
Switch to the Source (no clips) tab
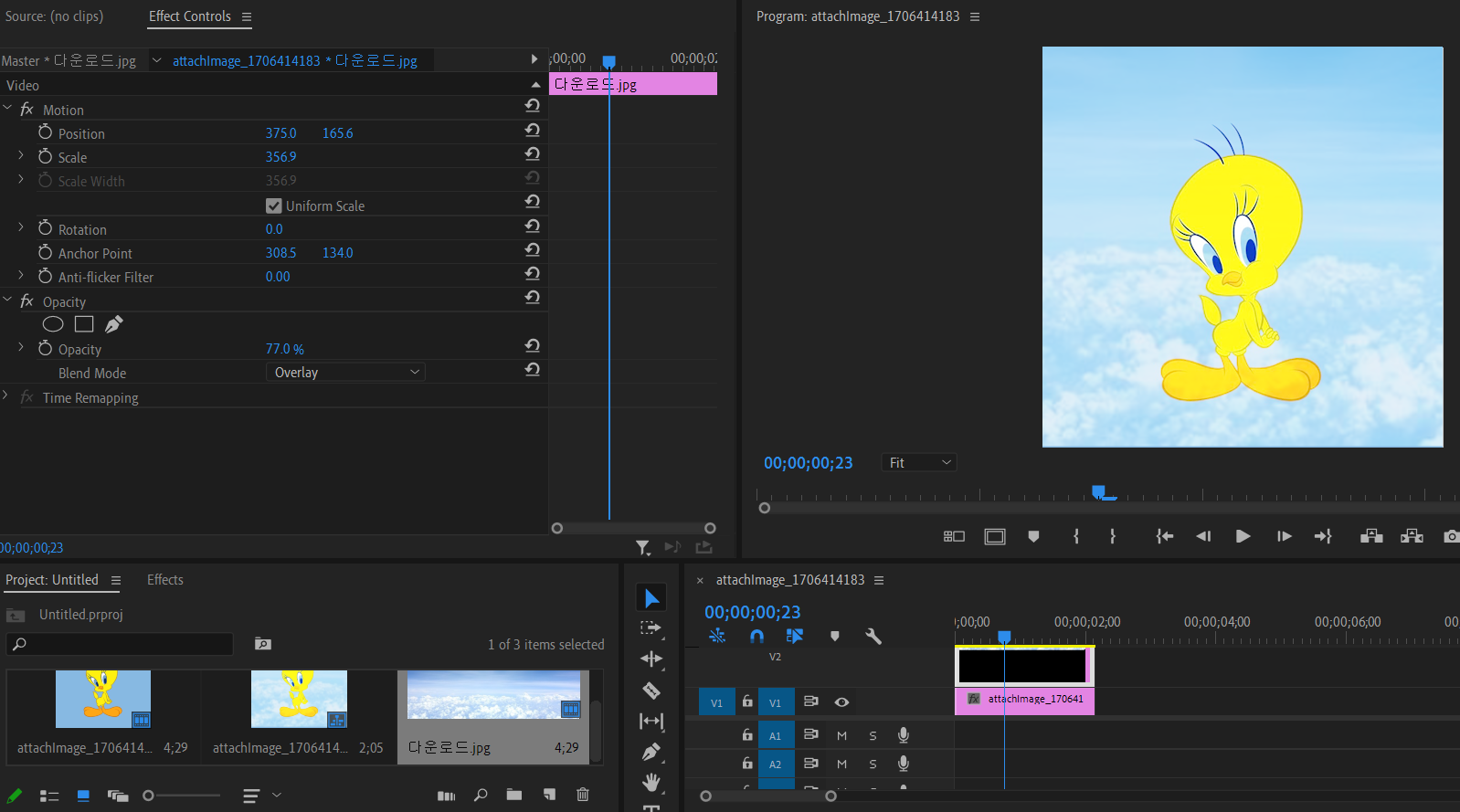click(x=54, y=16)
